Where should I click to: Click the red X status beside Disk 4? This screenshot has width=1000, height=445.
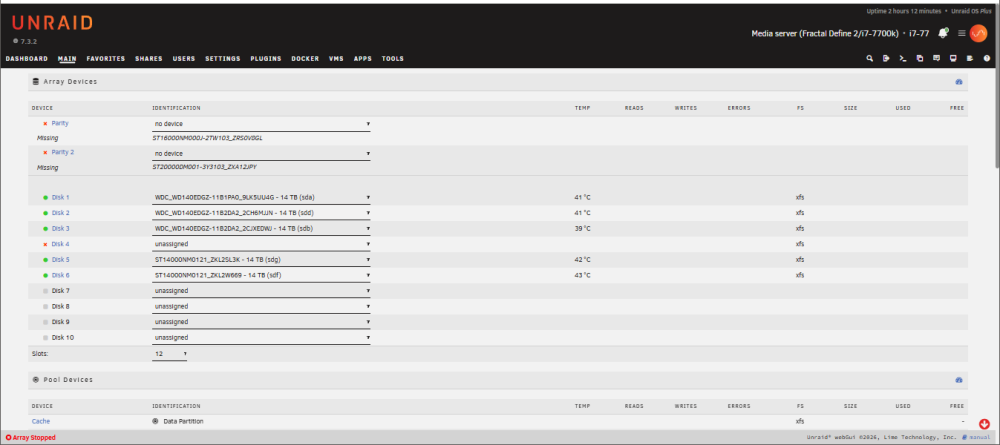tap(45, 244)
